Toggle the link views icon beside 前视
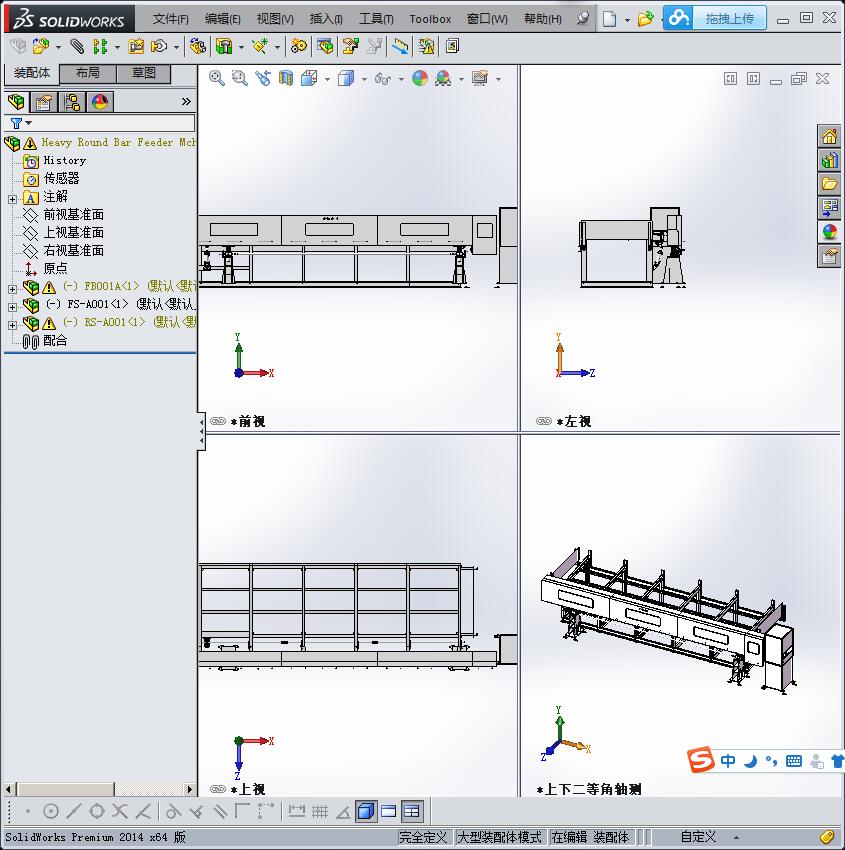The width and height of the screenshot is (845, 850). [x=218, y=421]
